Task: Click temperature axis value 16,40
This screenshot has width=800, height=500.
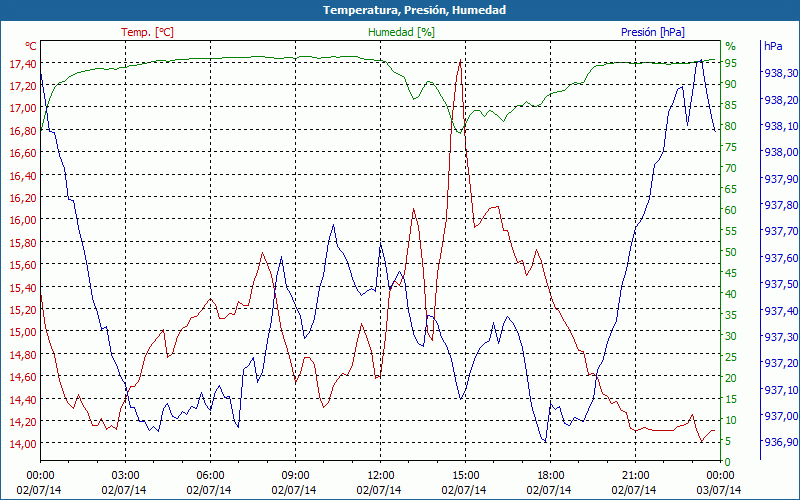Action: [x=23, y=176]
